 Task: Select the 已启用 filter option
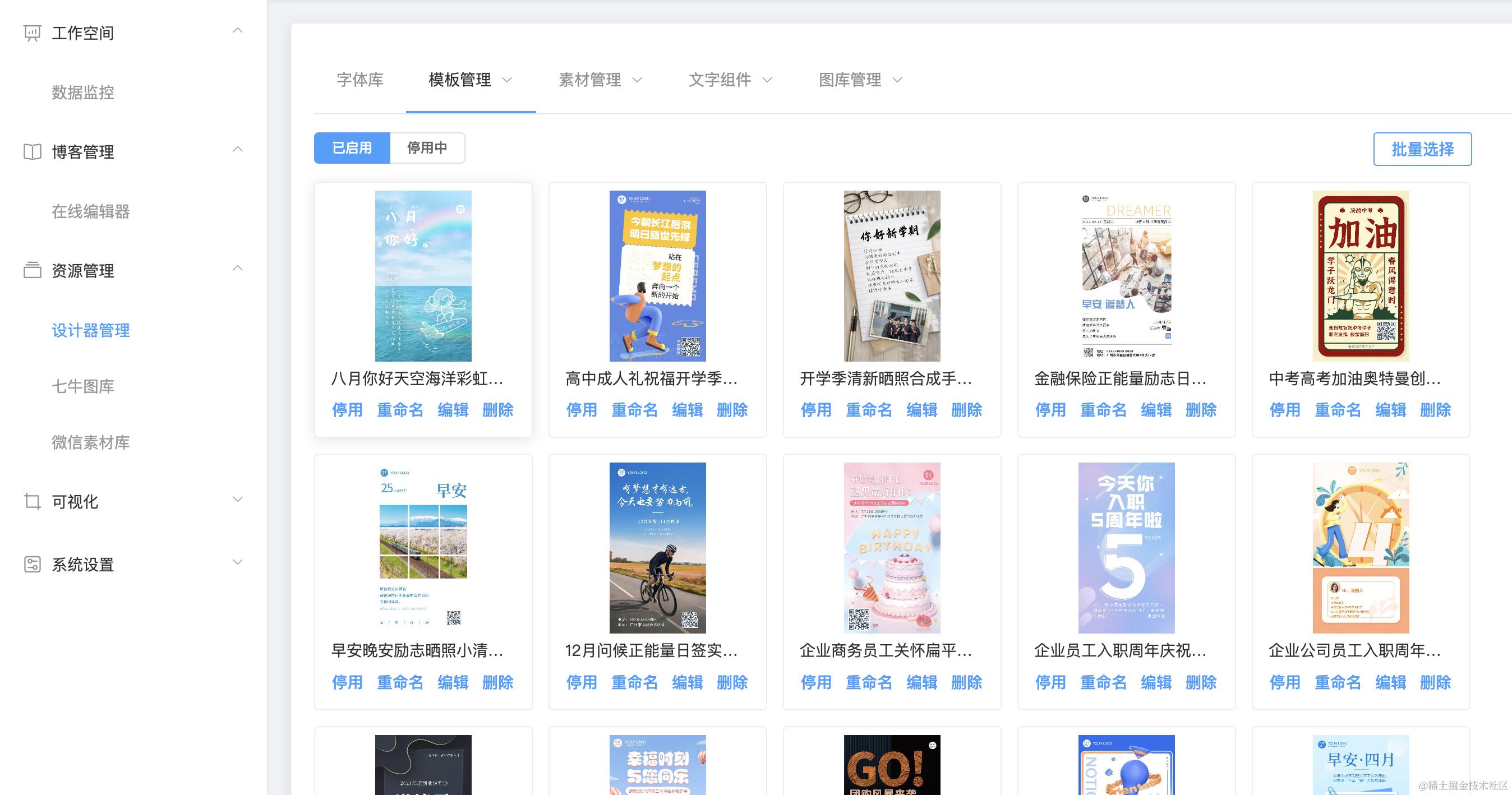[352, 148]
